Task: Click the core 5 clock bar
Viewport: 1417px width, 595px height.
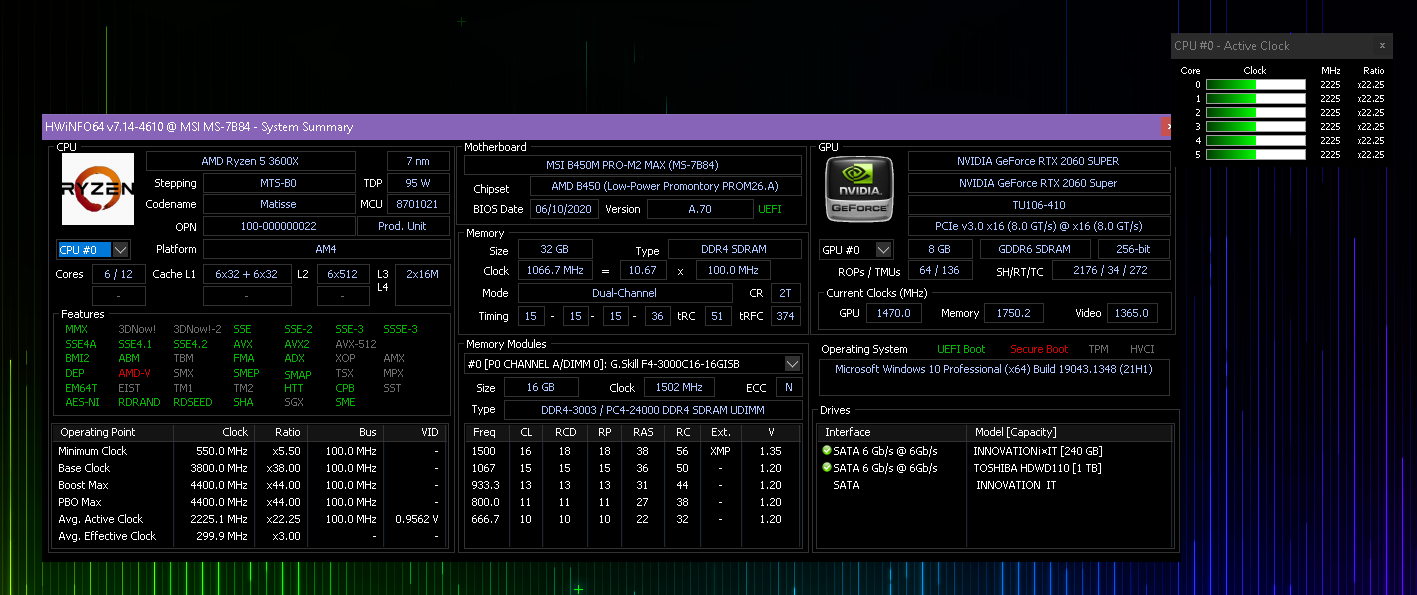Action: [x=1255, y=155]
